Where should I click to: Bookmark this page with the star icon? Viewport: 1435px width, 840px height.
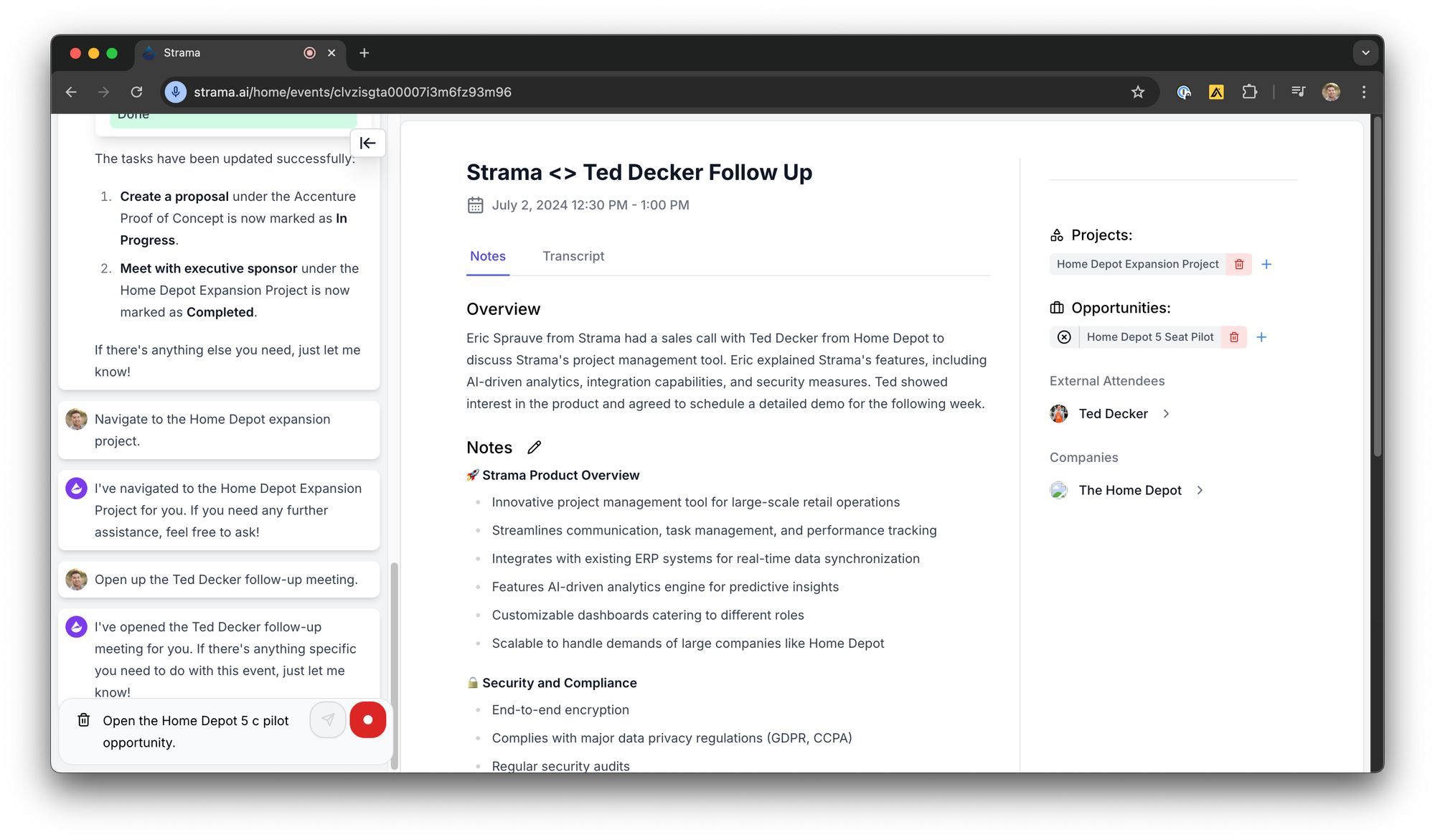[1138, 92]
